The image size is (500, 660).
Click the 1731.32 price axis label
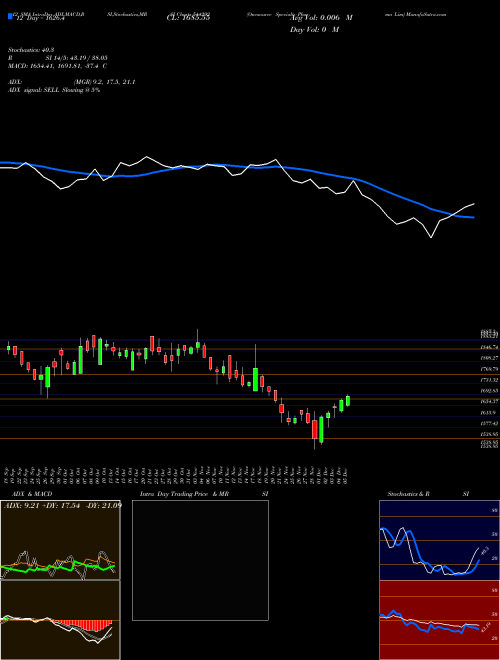490,380
